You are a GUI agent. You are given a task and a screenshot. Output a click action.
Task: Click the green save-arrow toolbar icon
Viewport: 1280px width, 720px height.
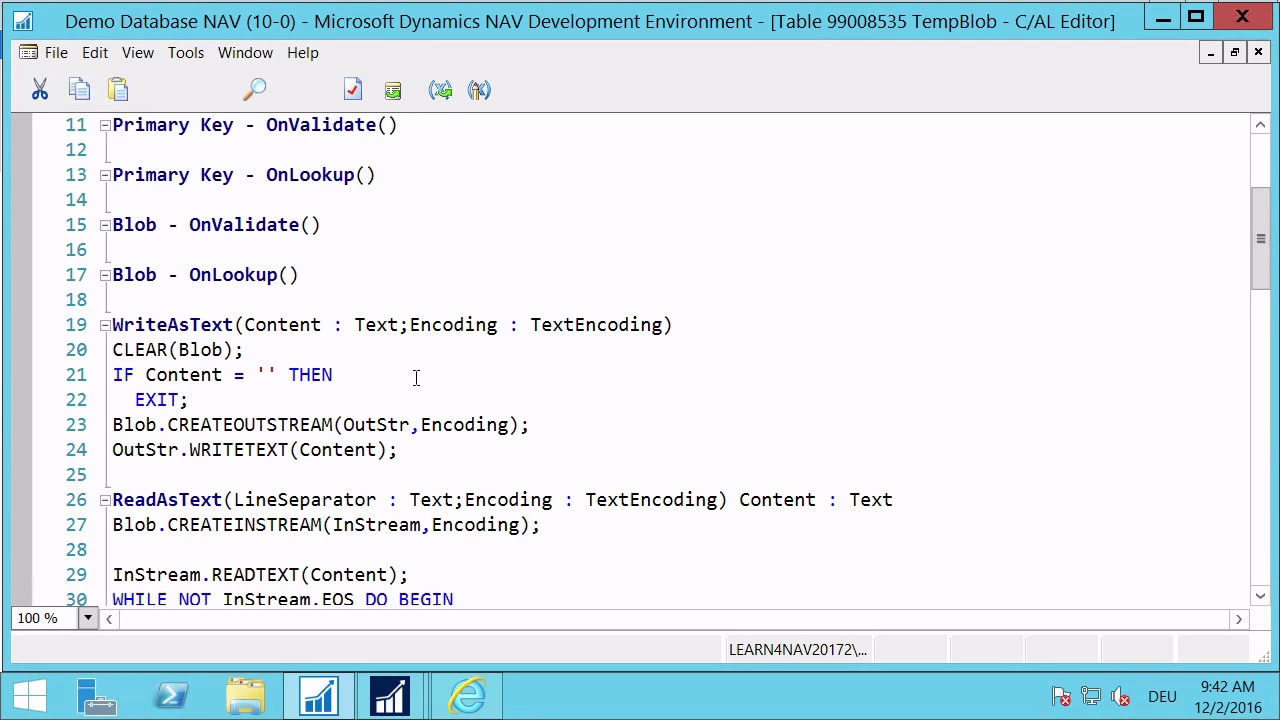click(393, 90)
